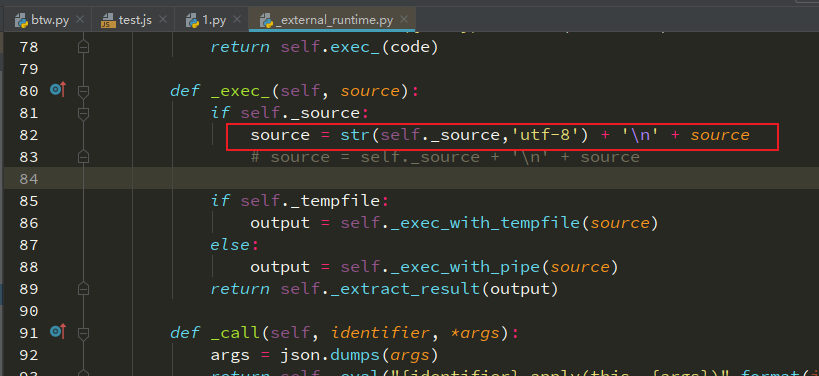
Task: Close the 1.py tab
Action: click(x=237, y=20)
